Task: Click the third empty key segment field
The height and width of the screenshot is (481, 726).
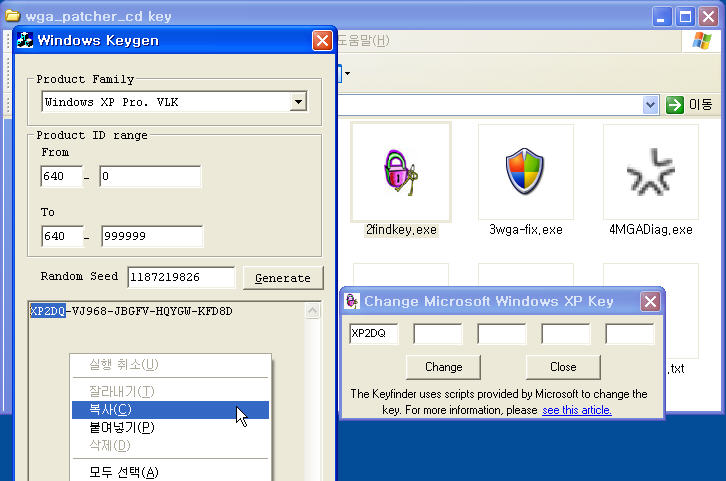Action: coord(501,333)
